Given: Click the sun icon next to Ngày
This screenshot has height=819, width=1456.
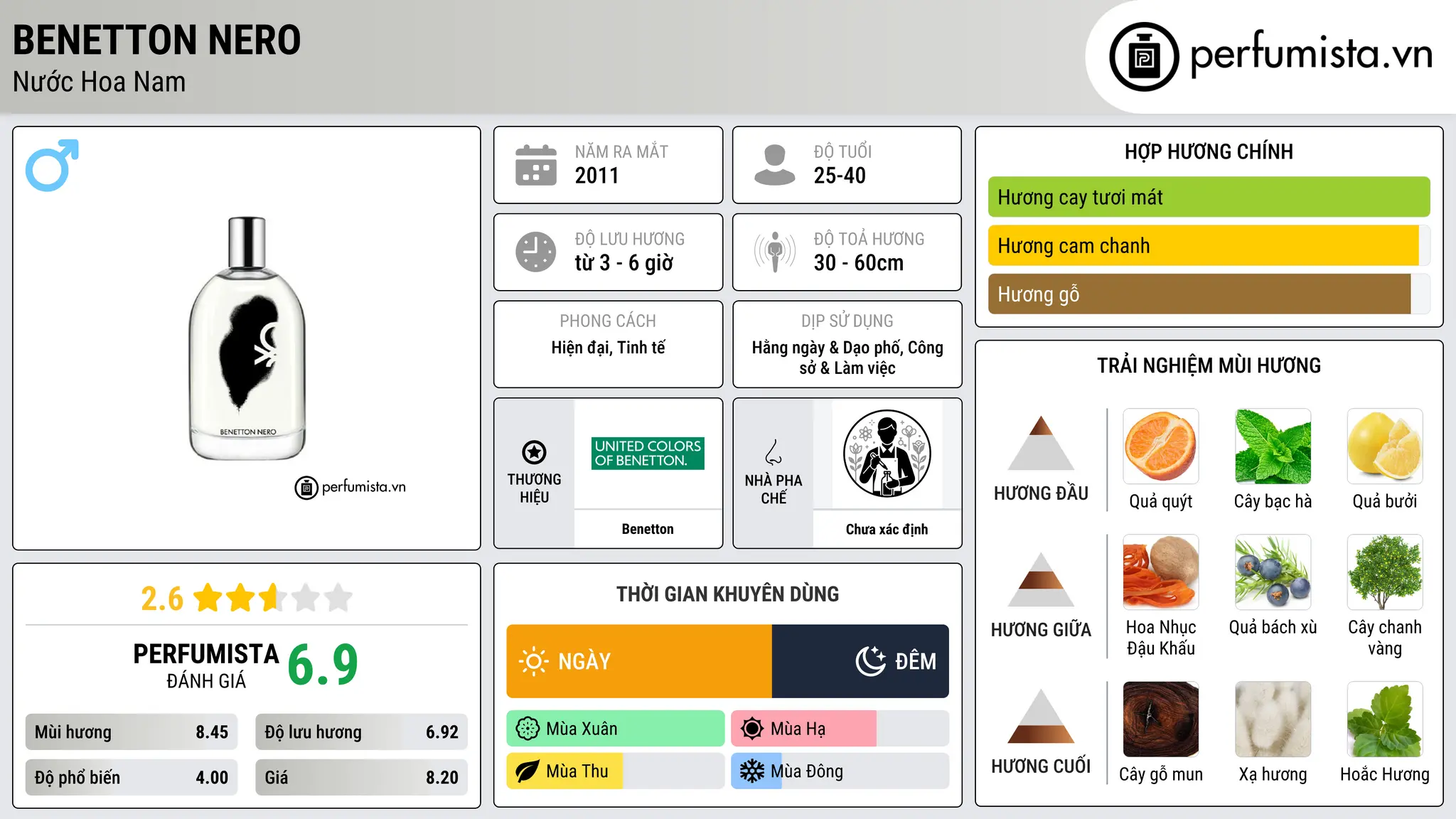Looking at the screenshot, I should pyautogui.click(x=534, y=661).
